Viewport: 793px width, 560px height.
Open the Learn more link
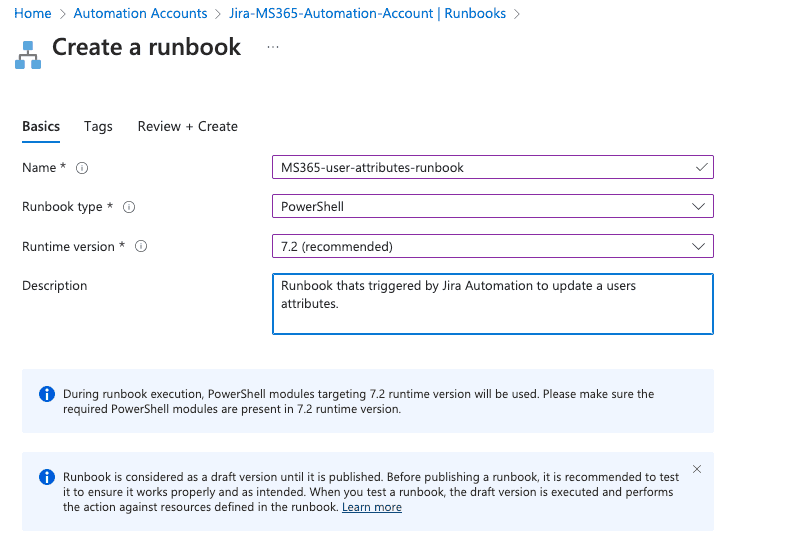point(372,507)
